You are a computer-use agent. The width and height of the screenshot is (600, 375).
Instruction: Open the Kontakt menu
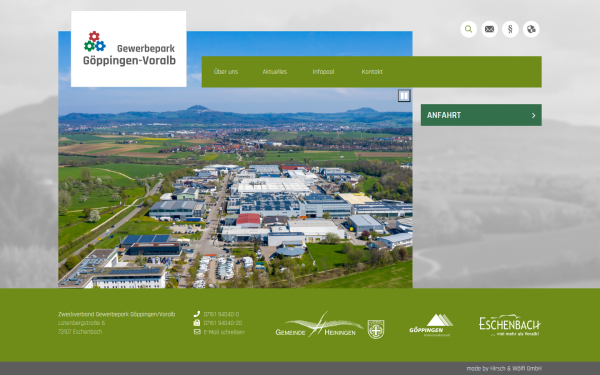[x=372, y=72]
